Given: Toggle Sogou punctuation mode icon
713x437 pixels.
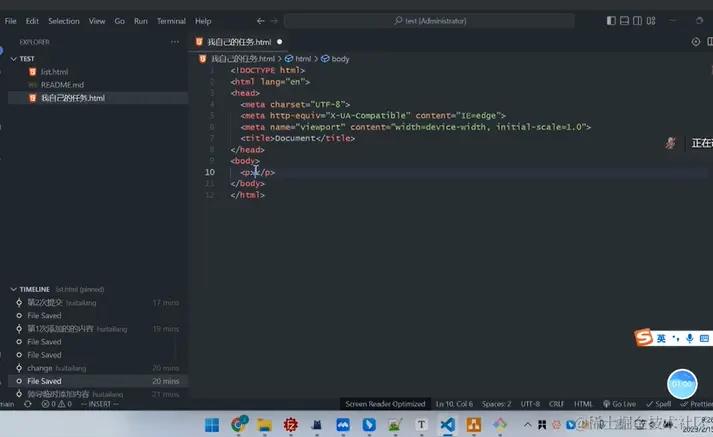Looking at the screenshot, I should pyautogui.click(x=676, y=338).
